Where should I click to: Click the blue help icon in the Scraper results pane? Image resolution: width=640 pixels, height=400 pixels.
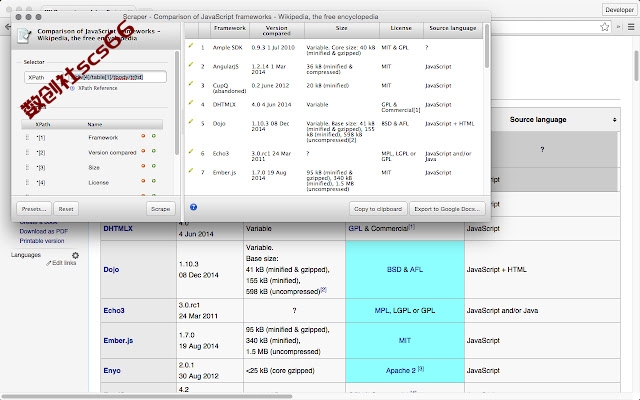193,207
